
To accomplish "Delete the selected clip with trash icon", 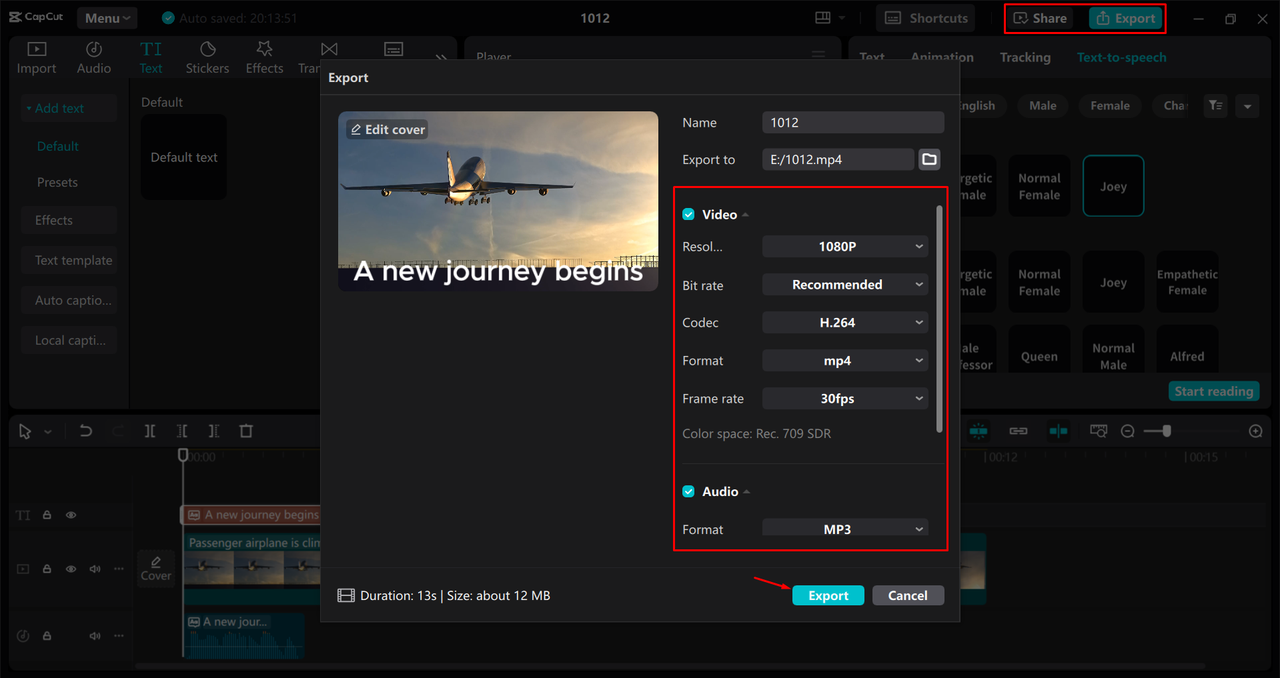I will [246, 431].
